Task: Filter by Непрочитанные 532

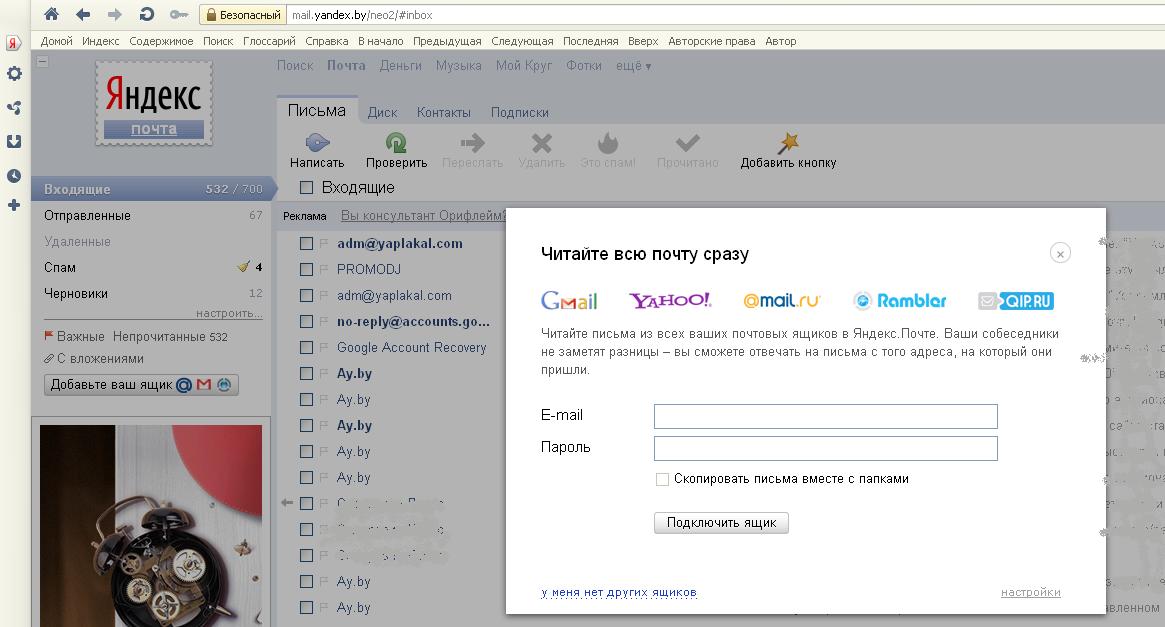Action: click(x=170, y=337)
